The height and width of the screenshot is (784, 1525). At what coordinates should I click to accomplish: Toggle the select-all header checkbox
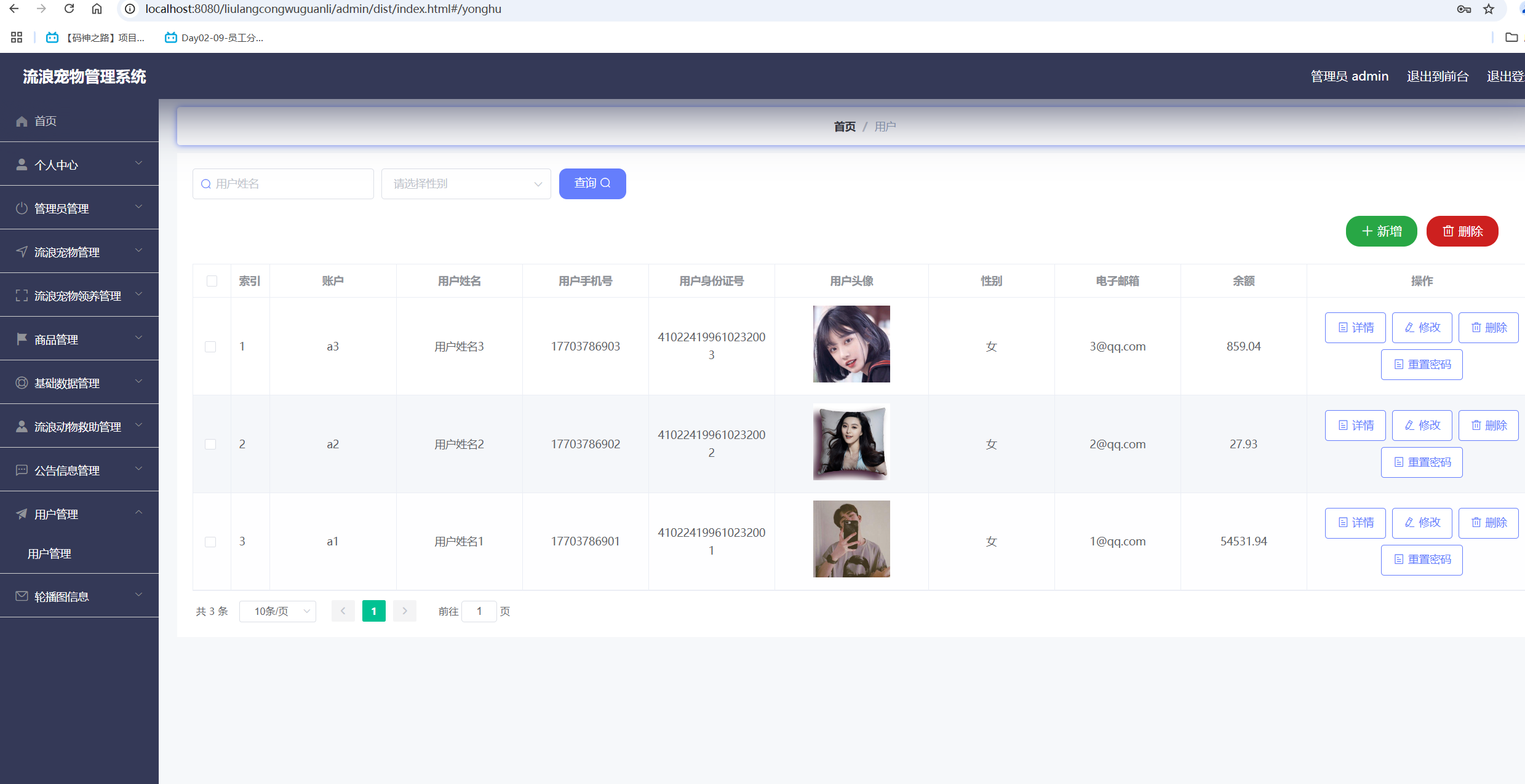tap(212, 281)
